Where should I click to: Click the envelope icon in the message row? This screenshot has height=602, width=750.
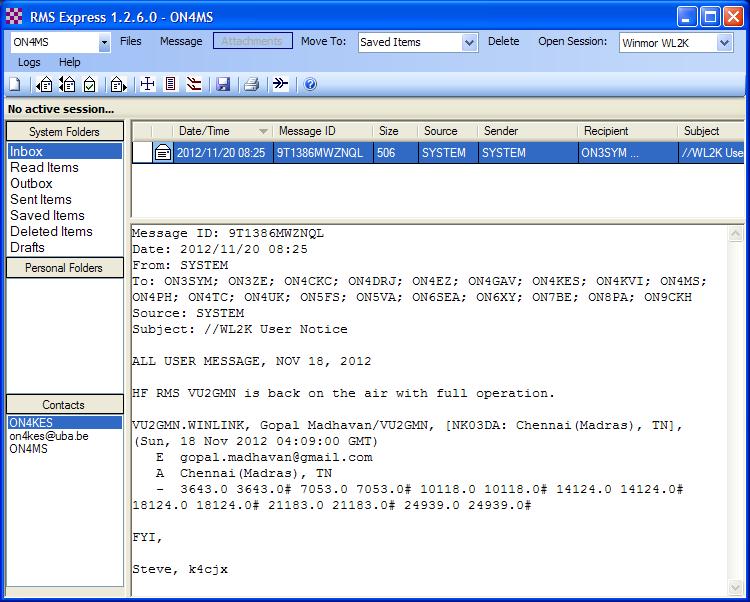point(163,153)
